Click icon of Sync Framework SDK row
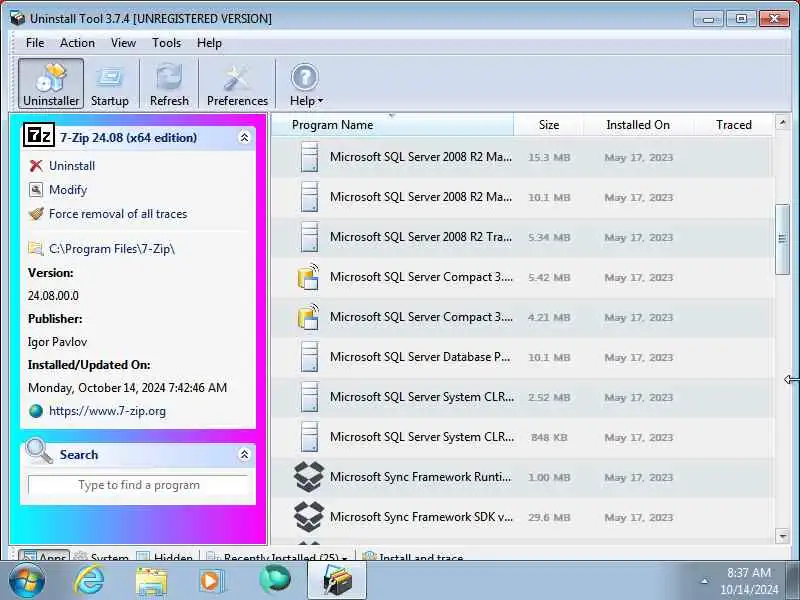Viewport: 800px width, 600px height. click(309, 516)
